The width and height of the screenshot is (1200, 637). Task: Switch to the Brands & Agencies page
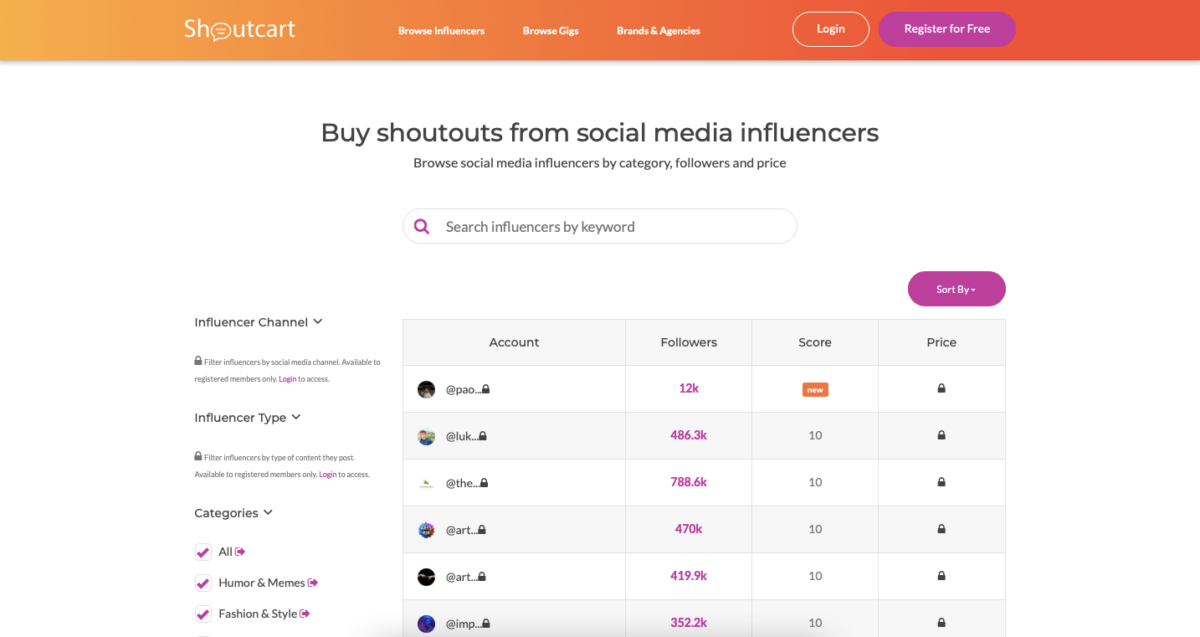point(658,30)
